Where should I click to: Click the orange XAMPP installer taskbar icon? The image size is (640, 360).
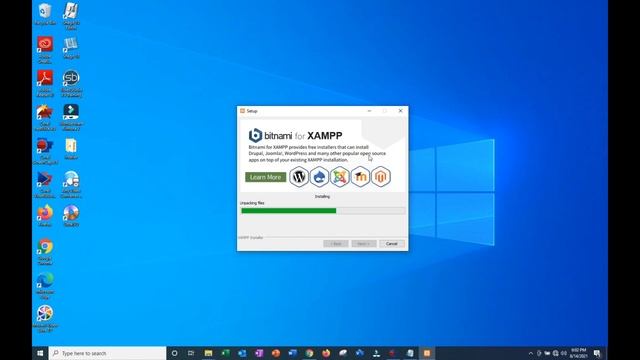tap(427, 353)
